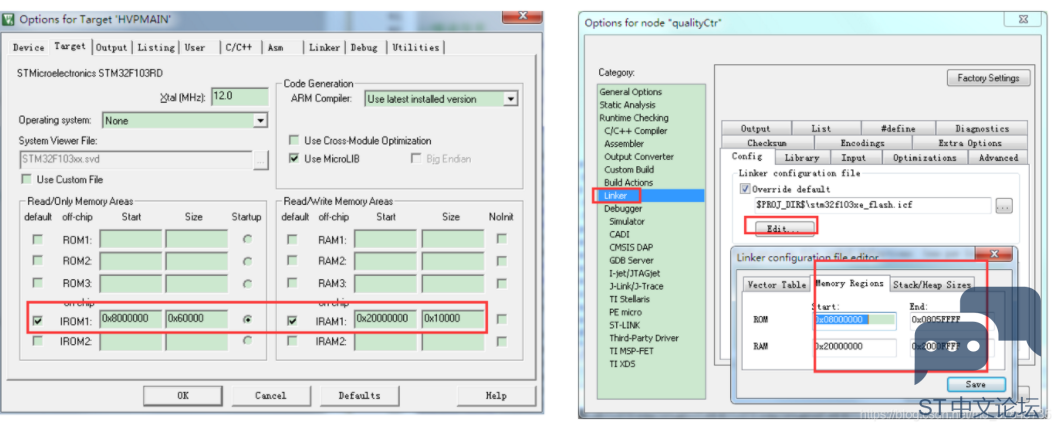This screenshot has width=1052, height=431.
Task: Edit the Xtal (MHz) field
Action: [240, 96]
